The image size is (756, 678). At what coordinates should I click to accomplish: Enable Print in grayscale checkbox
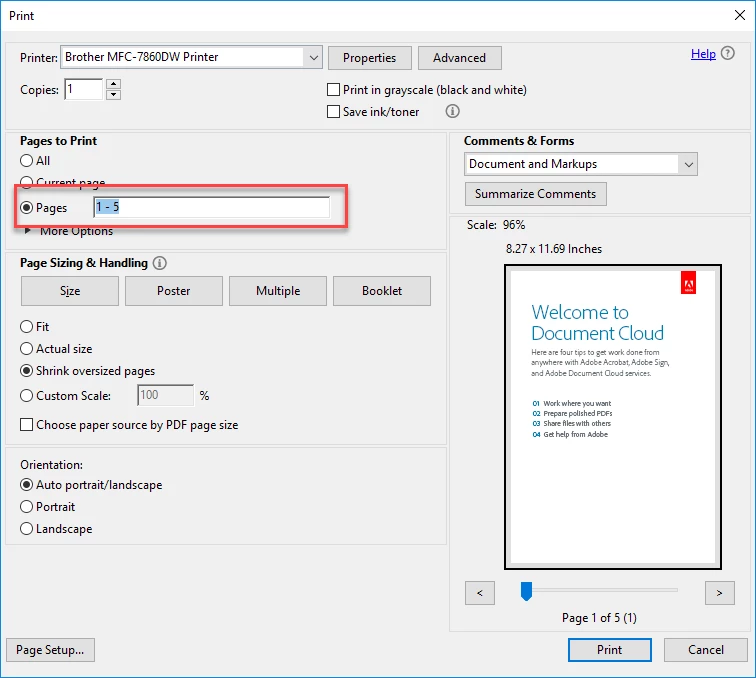tap(333, 90)
